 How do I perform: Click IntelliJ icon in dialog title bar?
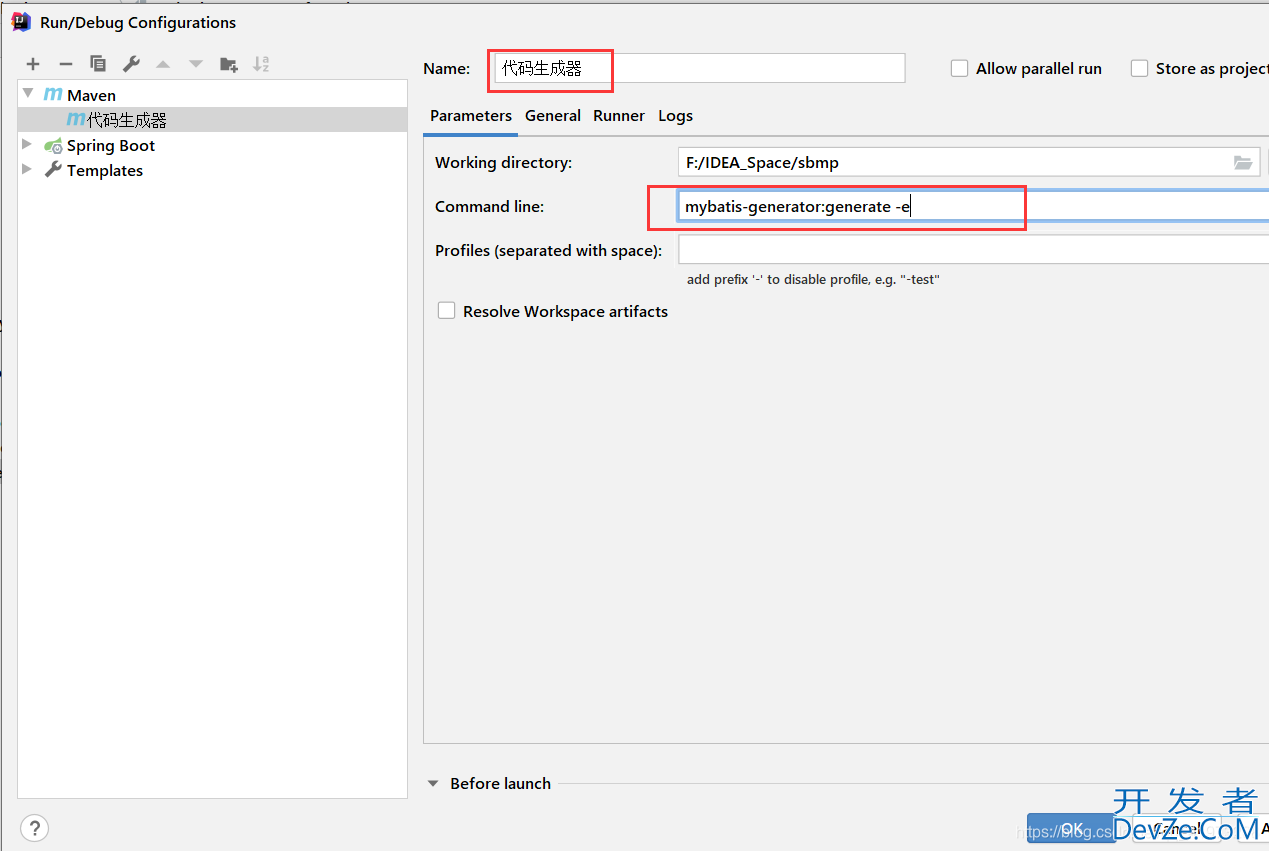21,21
